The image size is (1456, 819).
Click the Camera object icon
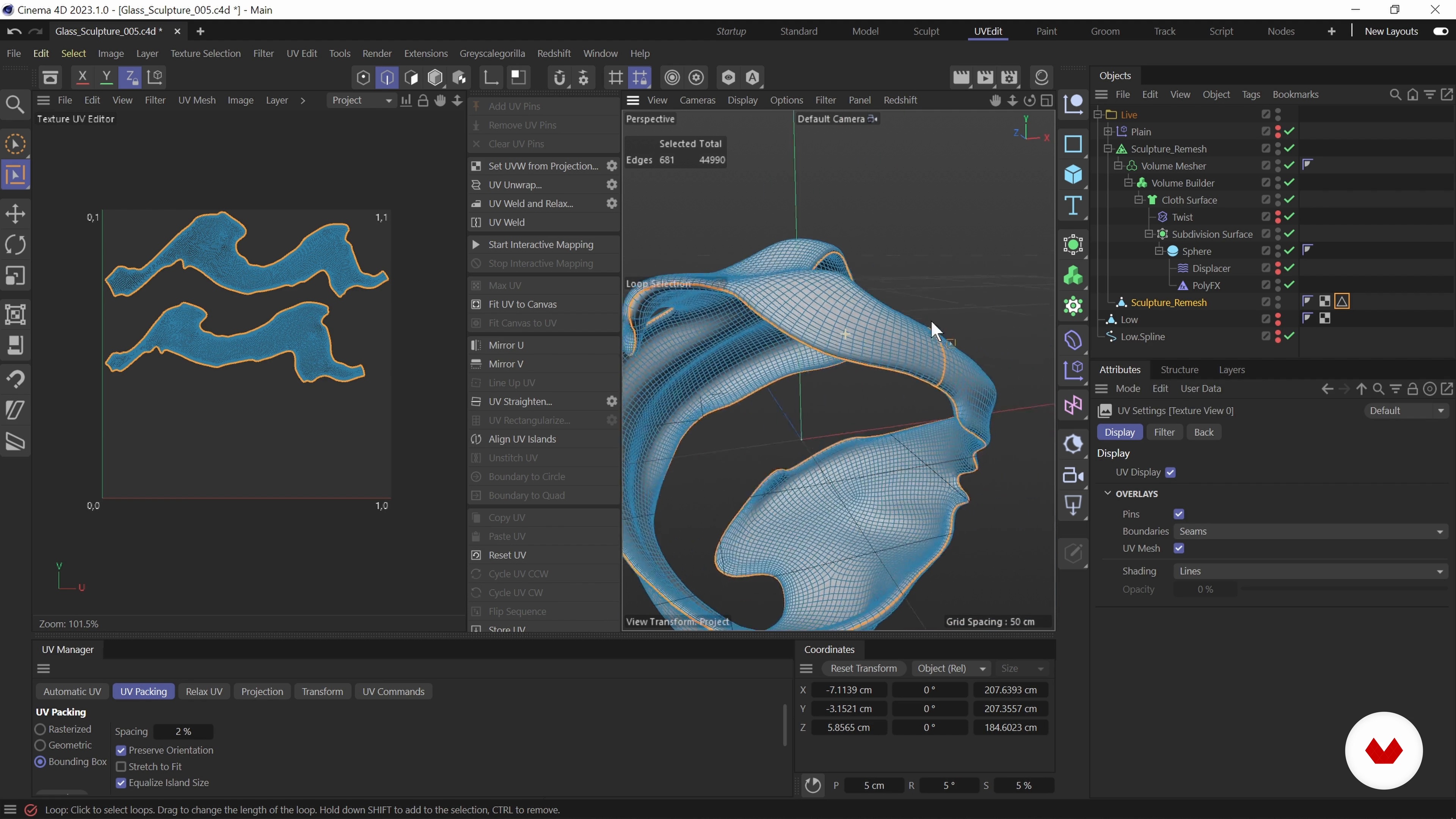(1073, 475)
